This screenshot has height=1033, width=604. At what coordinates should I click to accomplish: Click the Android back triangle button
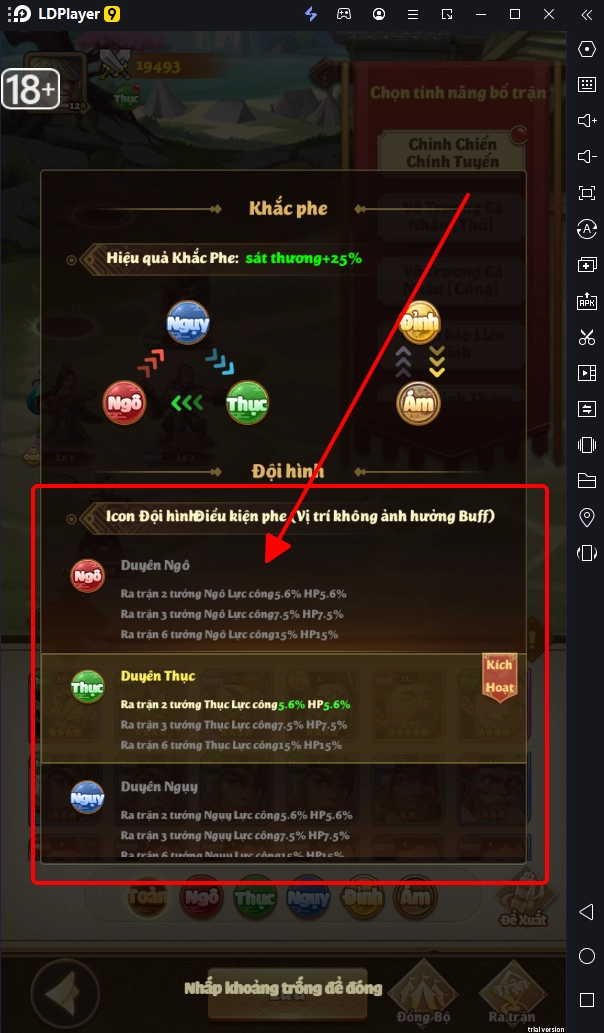pyautogui.click(x=586, y=912)
